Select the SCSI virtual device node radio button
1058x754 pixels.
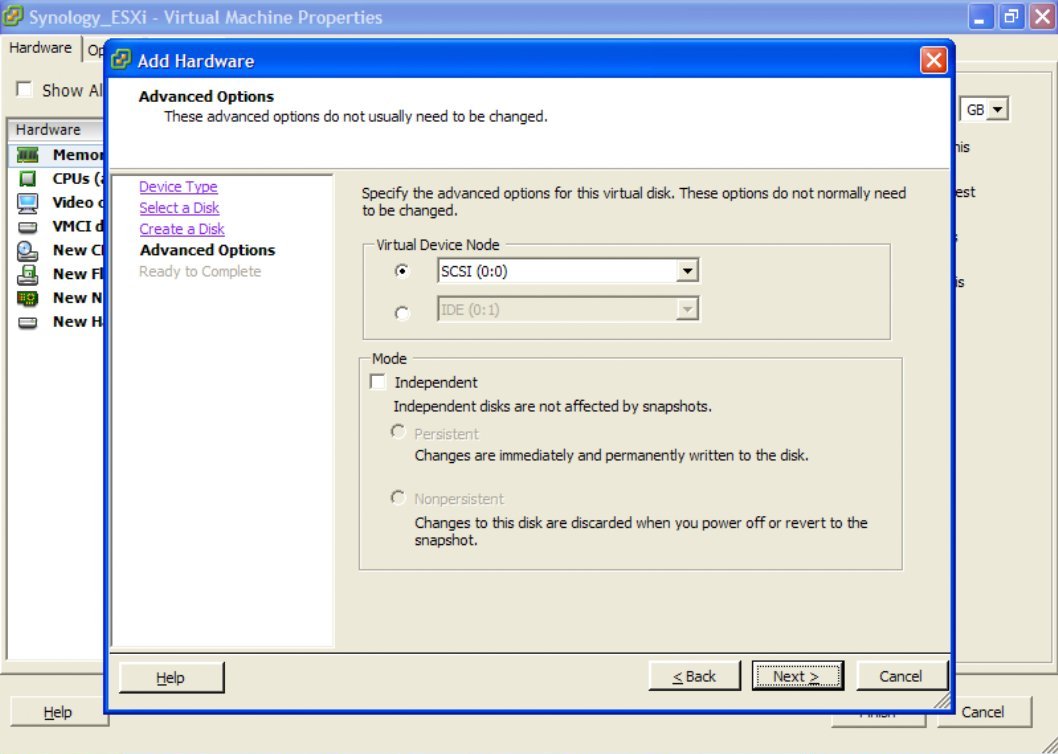pyautogui.click(x=402, y=271)
